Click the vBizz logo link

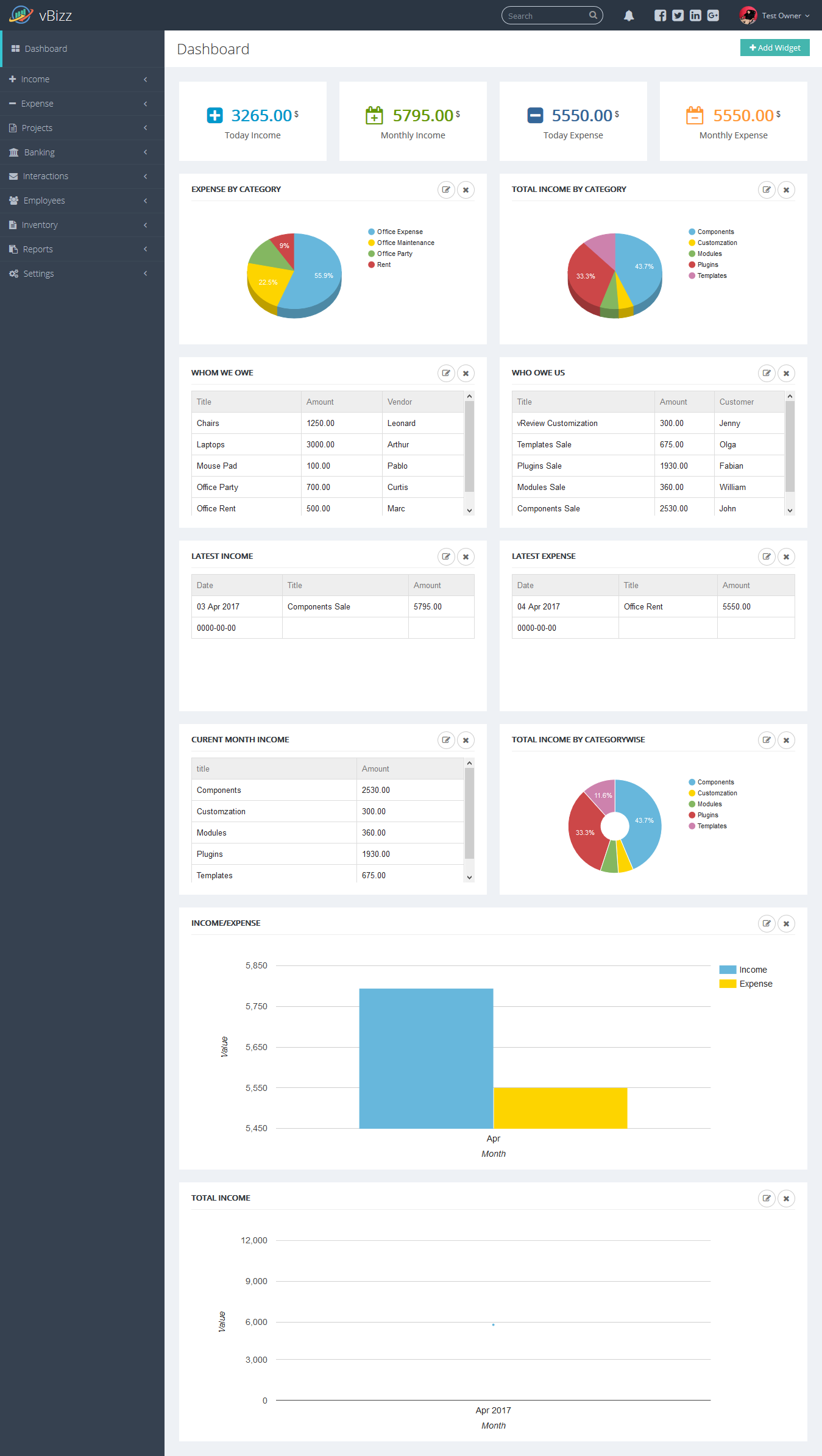click(41, 15)
